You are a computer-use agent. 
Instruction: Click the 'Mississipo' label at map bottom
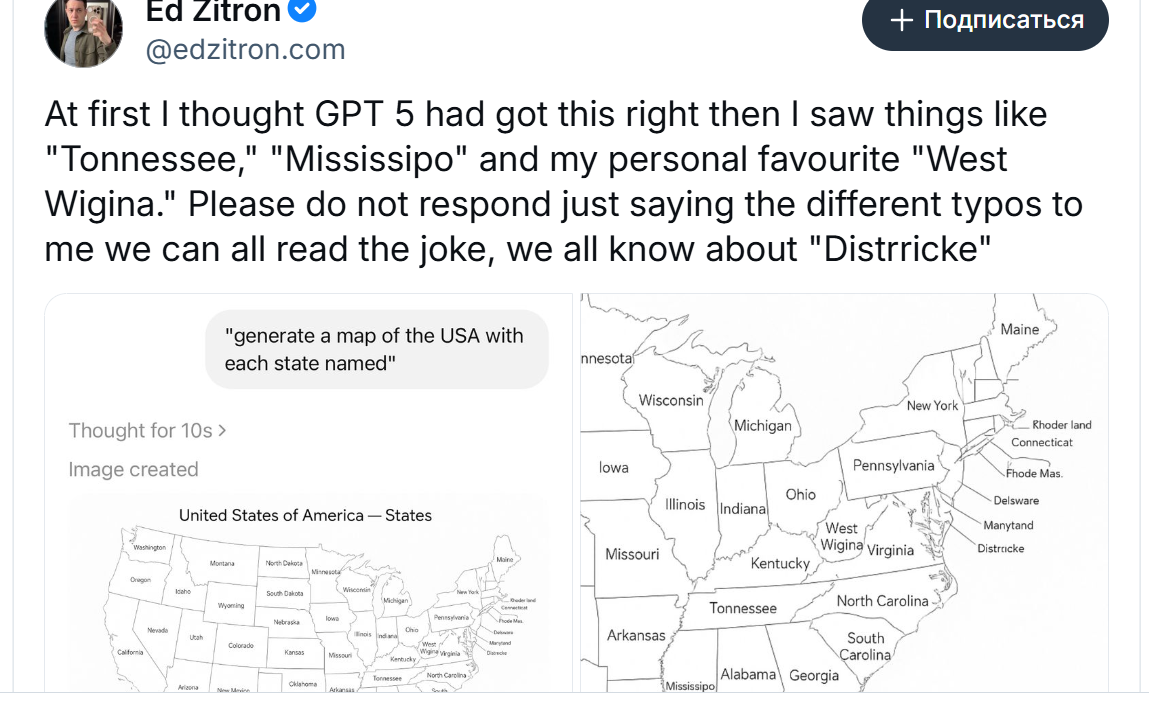(x=690, y=686)
